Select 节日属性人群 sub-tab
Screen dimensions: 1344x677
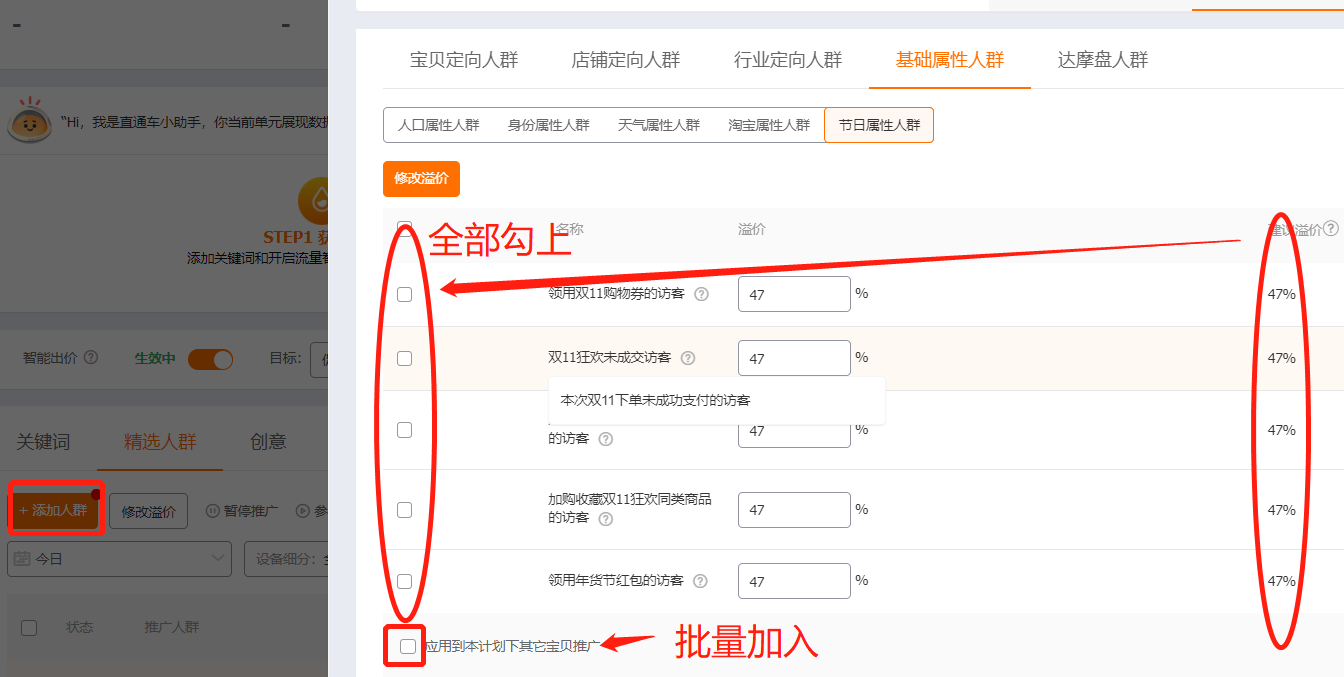[x=879, y=125]
